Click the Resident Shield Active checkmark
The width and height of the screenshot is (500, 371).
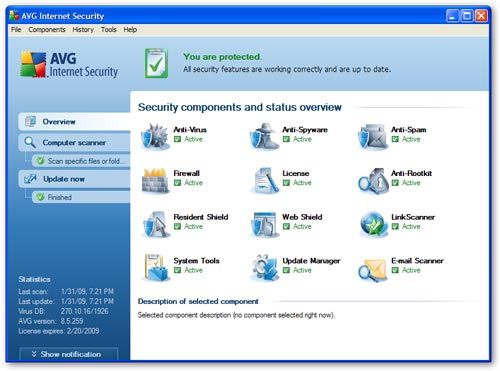click(x=177, y=226)
